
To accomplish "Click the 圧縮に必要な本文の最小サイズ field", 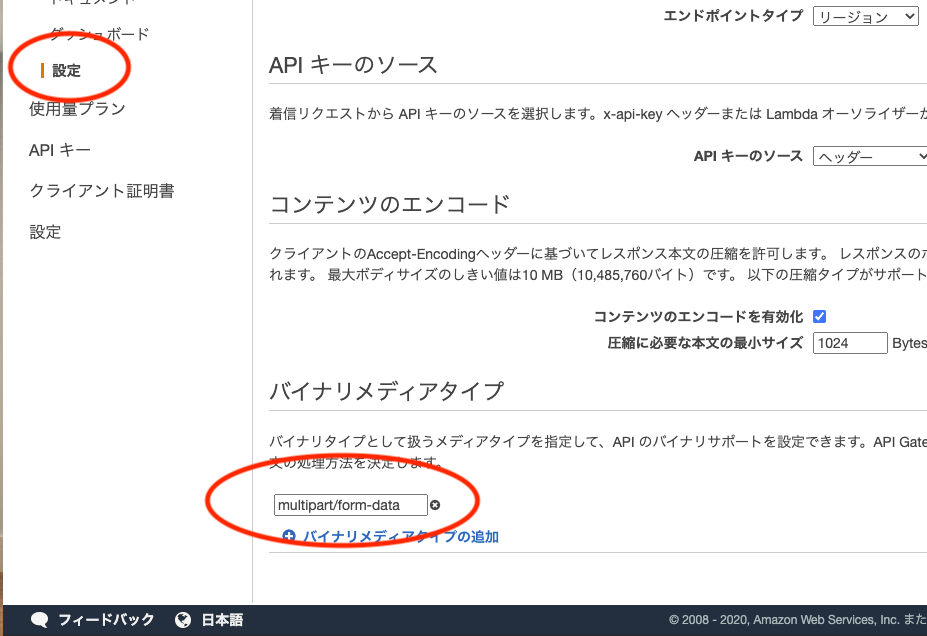I will [x=850, y=343].
